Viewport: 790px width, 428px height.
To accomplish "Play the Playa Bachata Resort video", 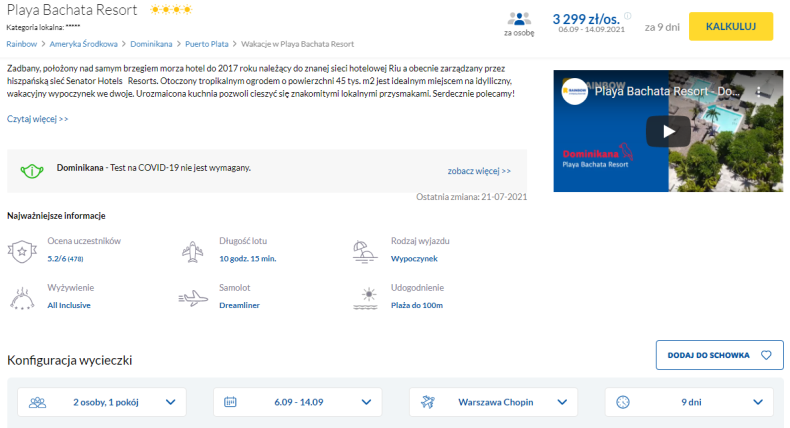I will pos(668,131).
